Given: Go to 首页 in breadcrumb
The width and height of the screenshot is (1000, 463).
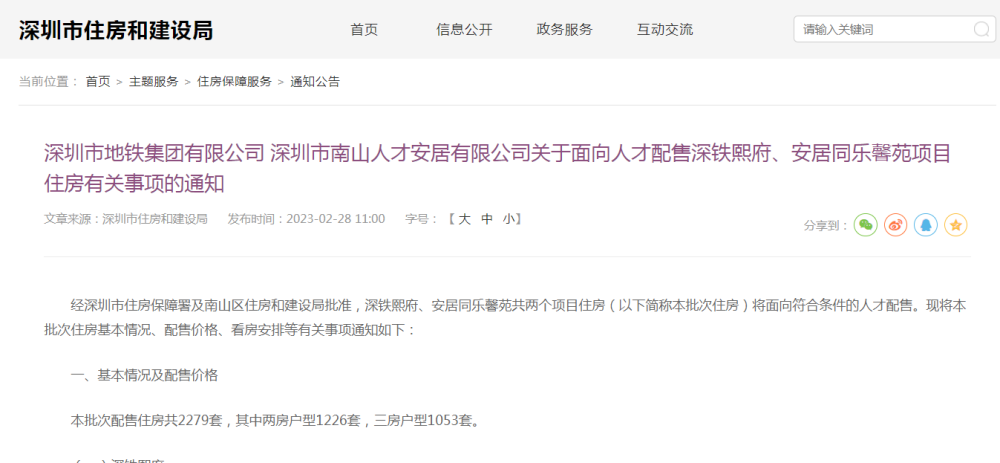Looking at the screenshot, I should click(x=98, y=82).
